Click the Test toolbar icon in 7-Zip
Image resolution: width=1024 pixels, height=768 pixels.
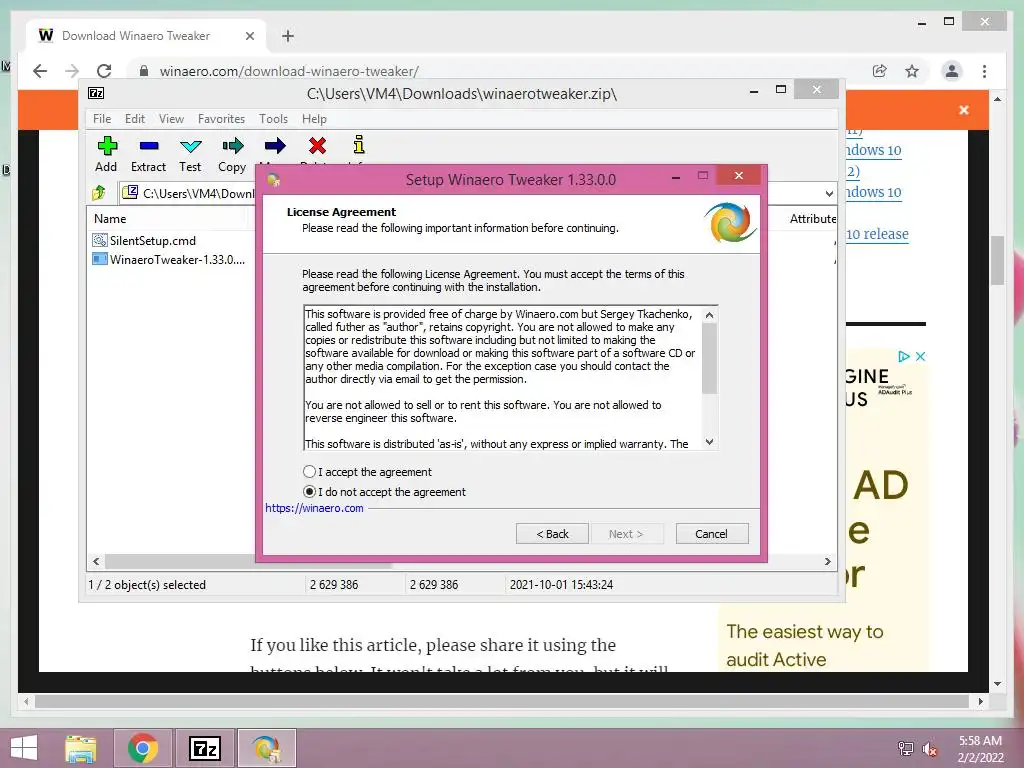(191, 146)
